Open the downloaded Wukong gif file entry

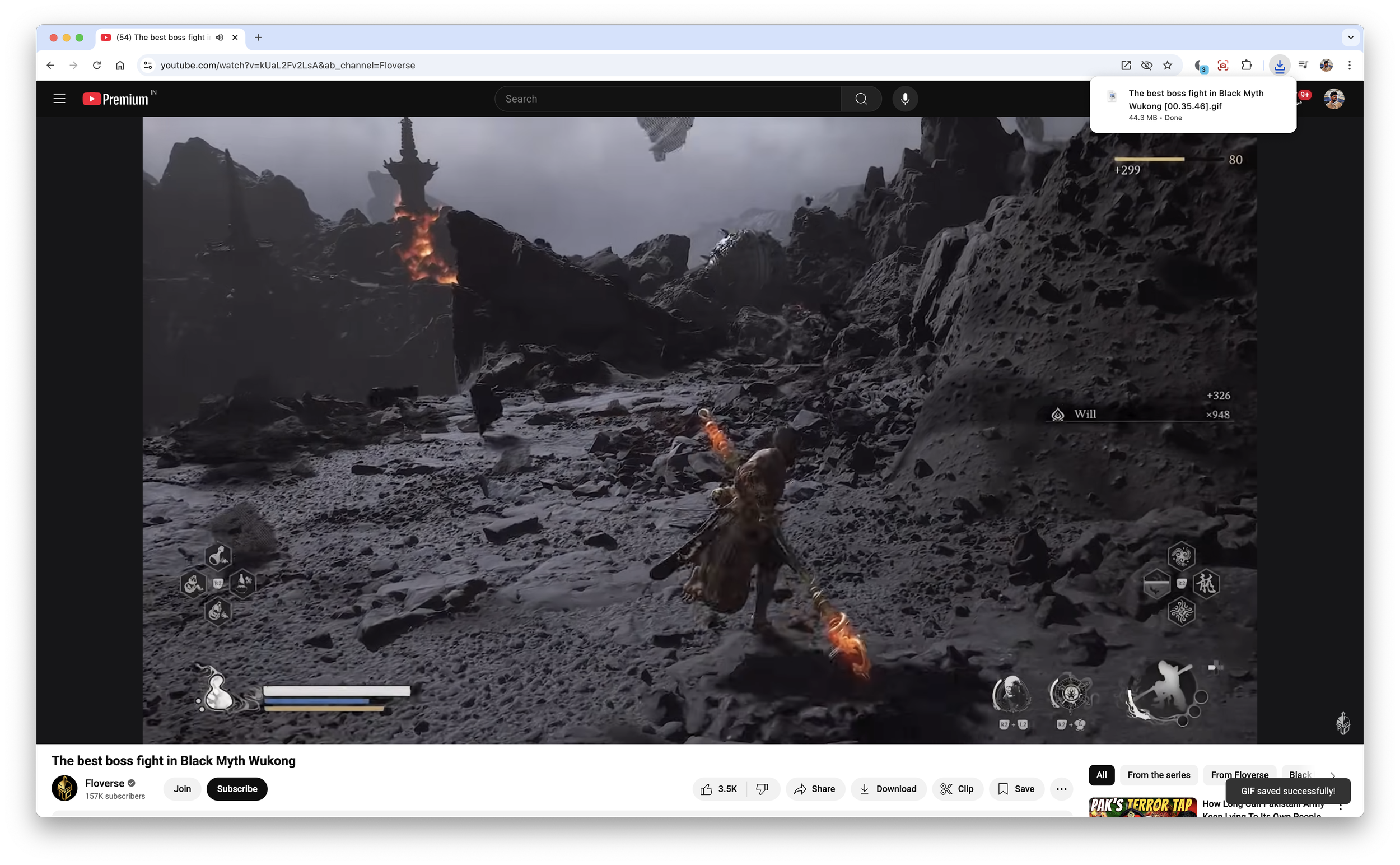[x=1195, y=100]
